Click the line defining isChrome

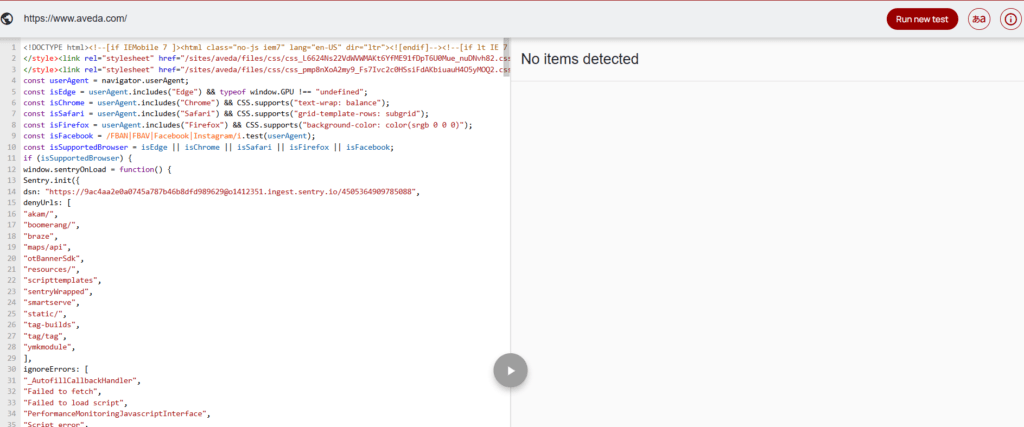pos(206,103)
